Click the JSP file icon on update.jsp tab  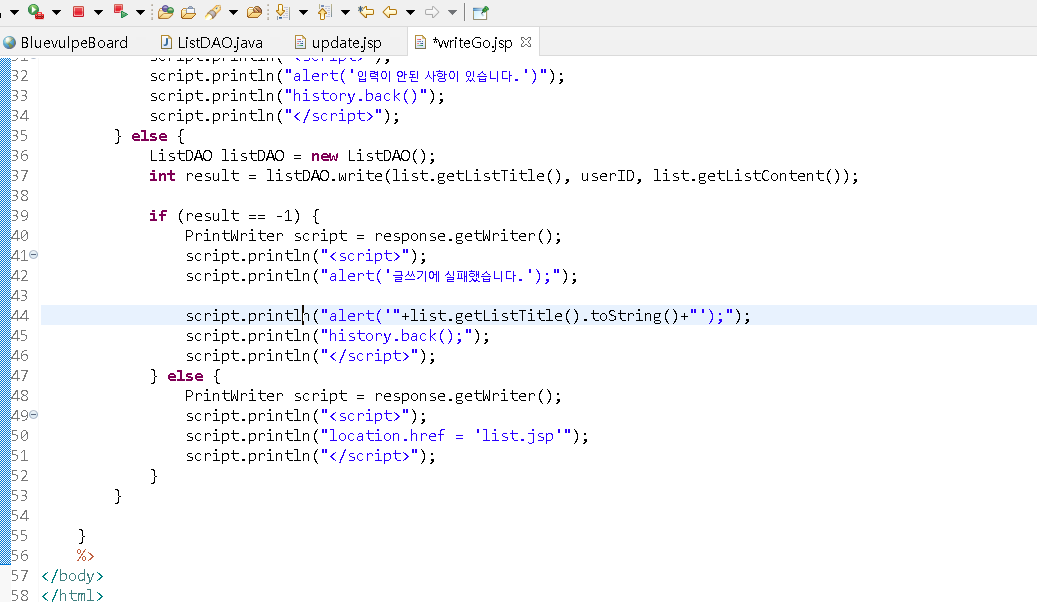[300, 42]
